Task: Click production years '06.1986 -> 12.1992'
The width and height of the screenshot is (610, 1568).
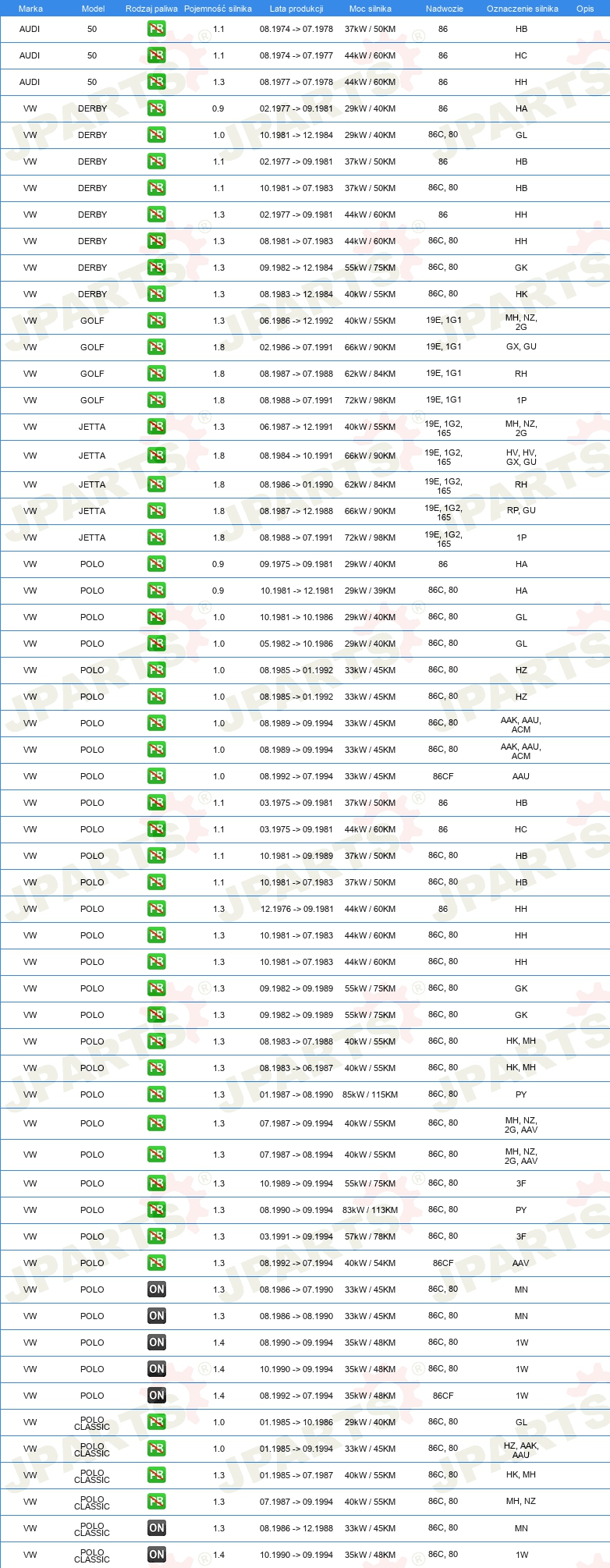Action: click(x=296, y=321)
